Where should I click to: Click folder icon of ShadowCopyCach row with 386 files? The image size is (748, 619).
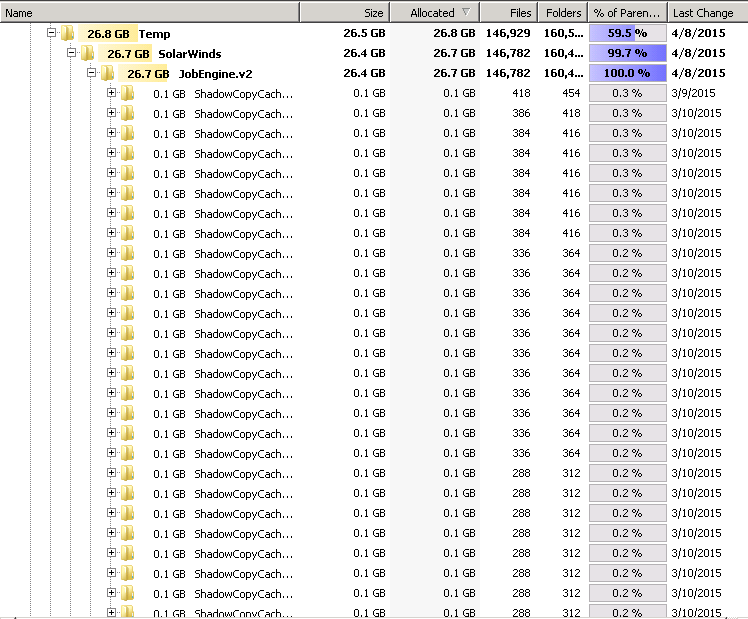127,113
